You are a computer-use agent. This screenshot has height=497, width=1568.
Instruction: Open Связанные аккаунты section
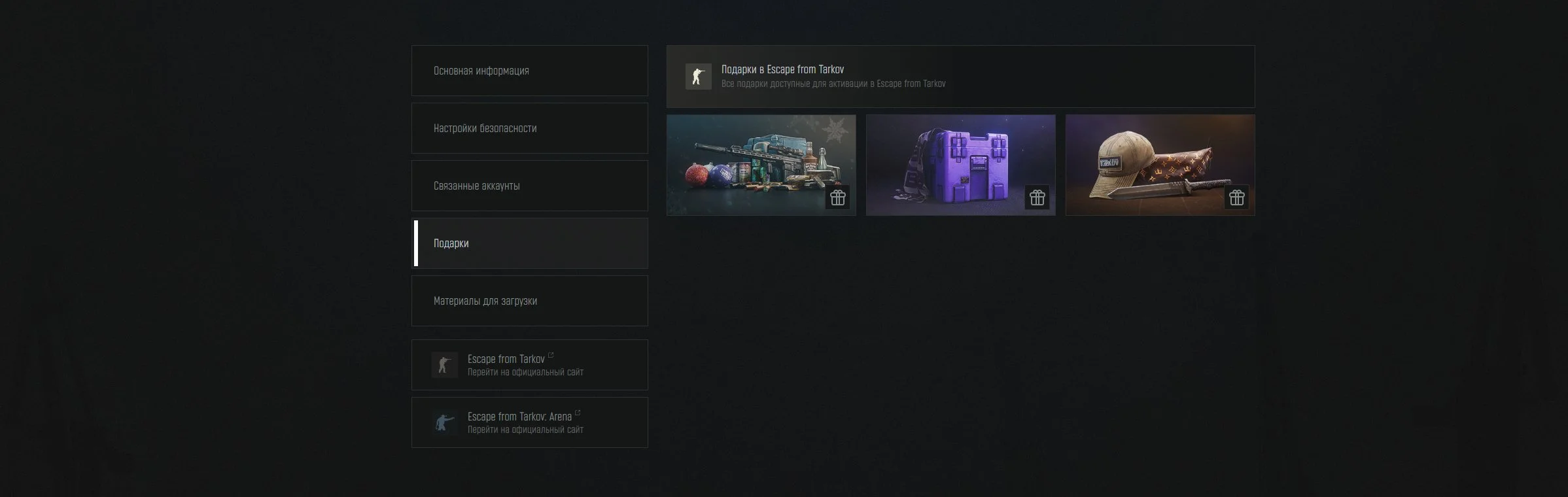click(x=529, y=186)
